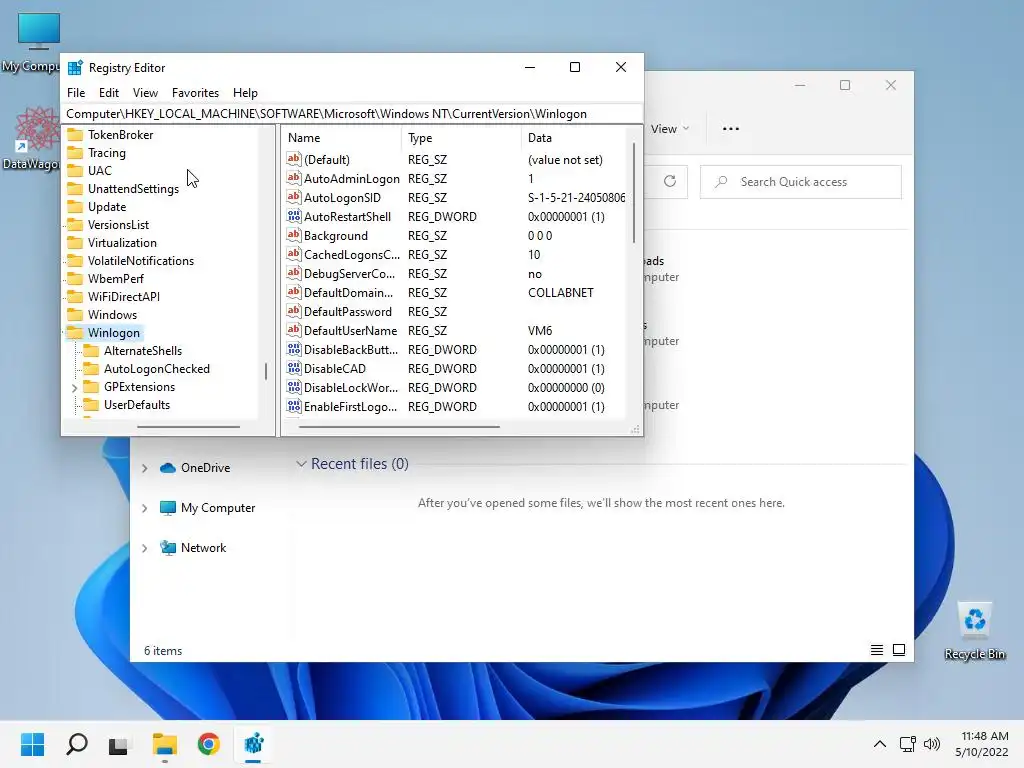Click the Virtualization folder icon
The height and width of the screenshot is (768, 1024).
click(x=76, y=242)
